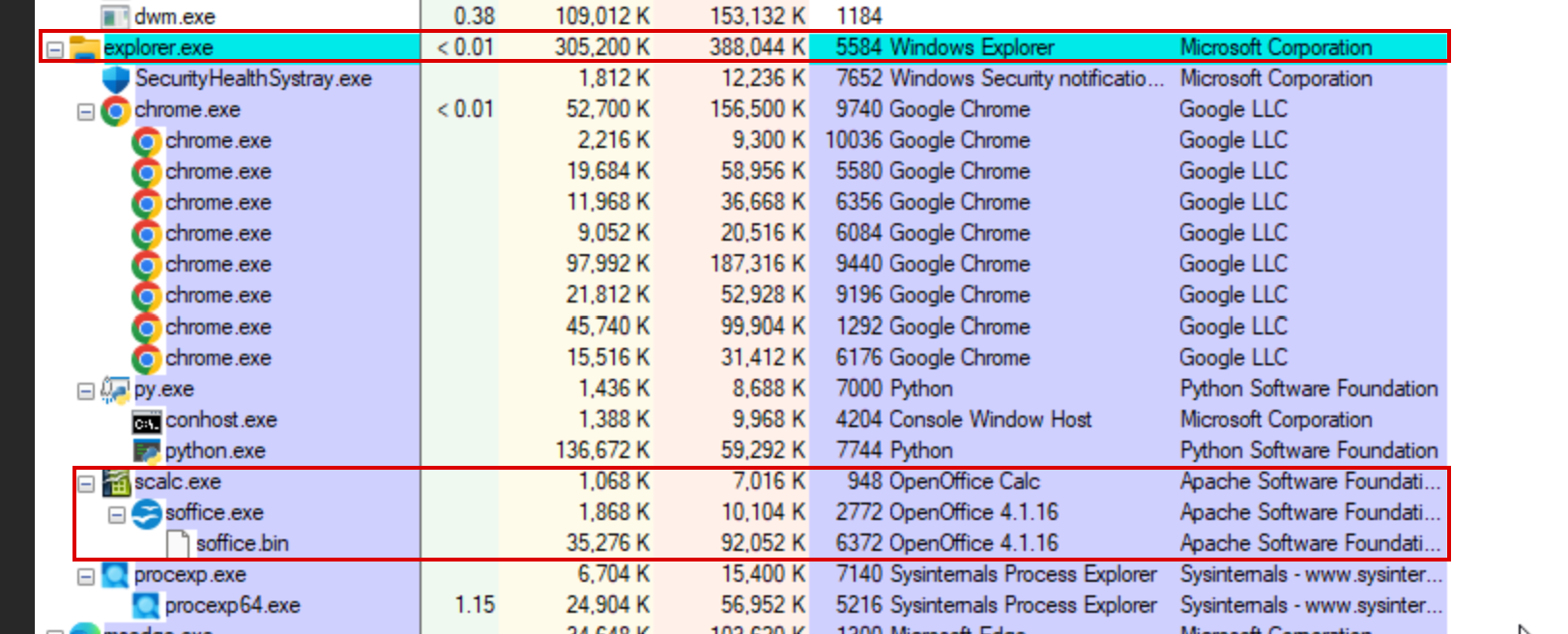
Task: Click Chrome icon in the PID 9196 row
Action: pos(146,296)
